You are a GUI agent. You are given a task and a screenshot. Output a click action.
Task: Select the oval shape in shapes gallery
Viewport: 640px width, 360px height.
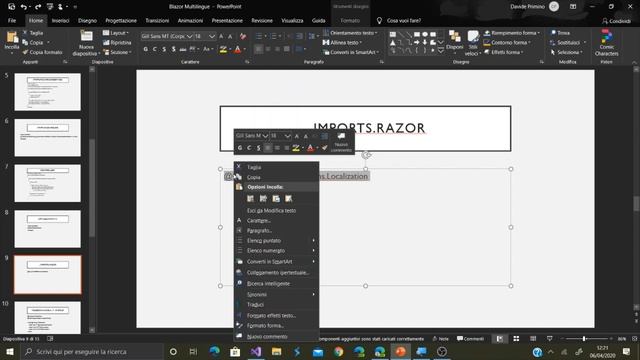tap(425, 34)
